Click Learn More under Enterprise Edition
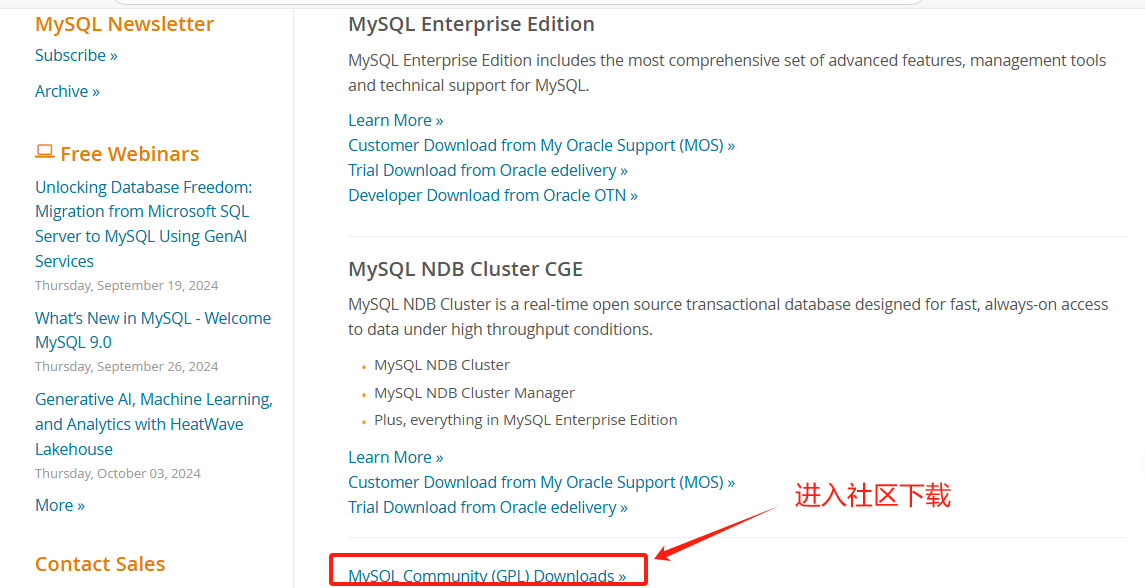1145x588 pixels. 396,120
